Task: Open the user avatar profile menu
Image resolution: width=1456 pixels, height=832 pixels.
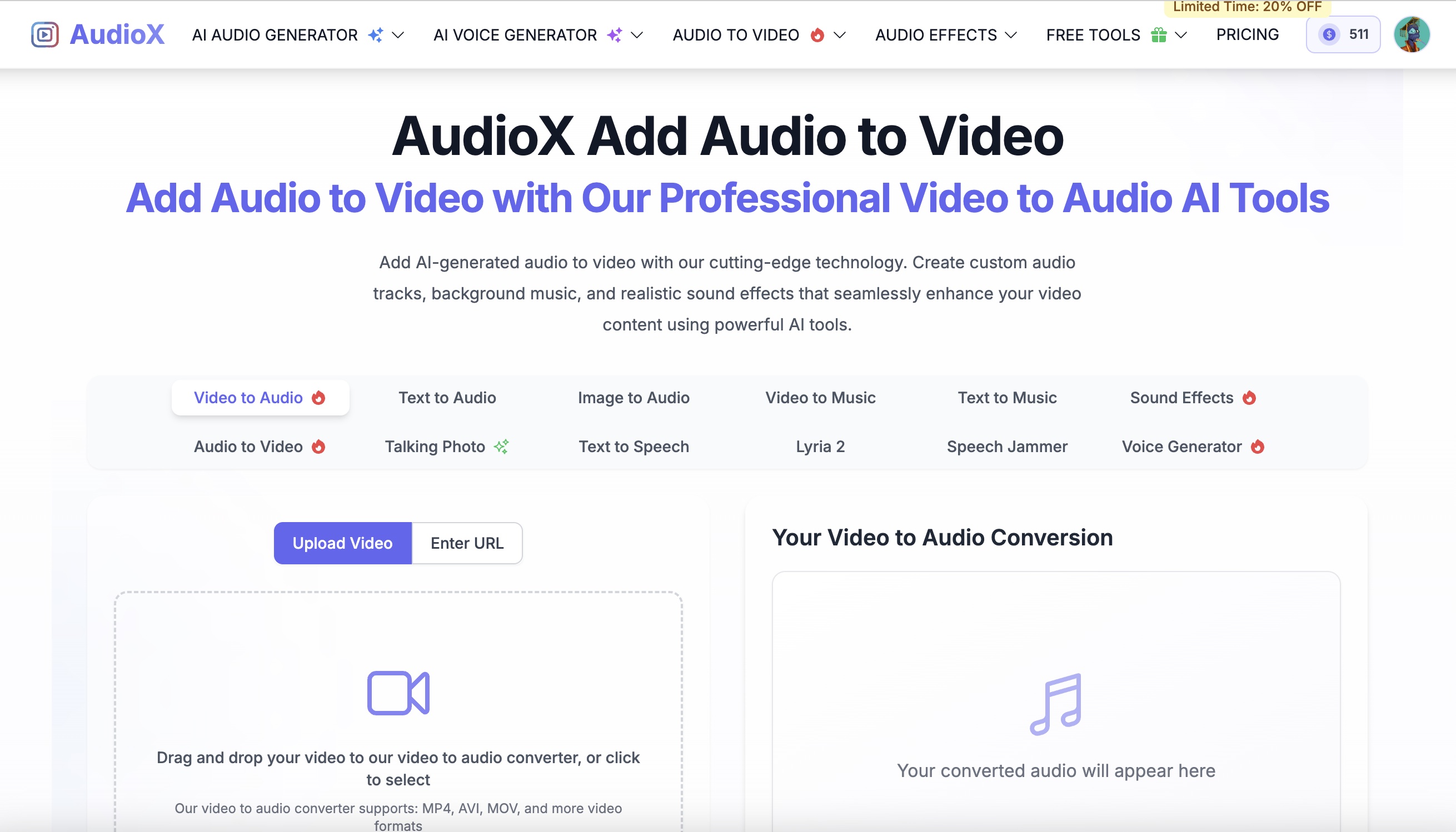Action: click(1413, 34)
